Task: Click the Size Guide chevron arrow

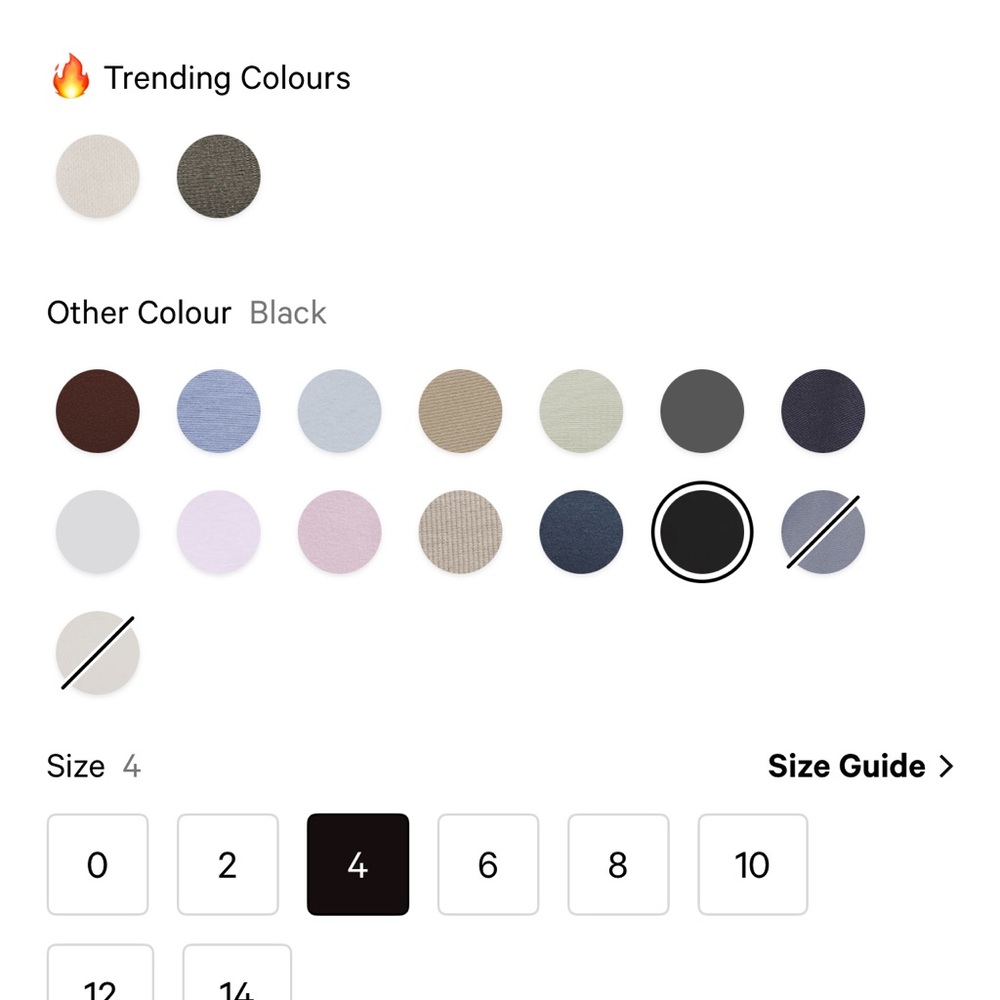Action: pos(946,766)
